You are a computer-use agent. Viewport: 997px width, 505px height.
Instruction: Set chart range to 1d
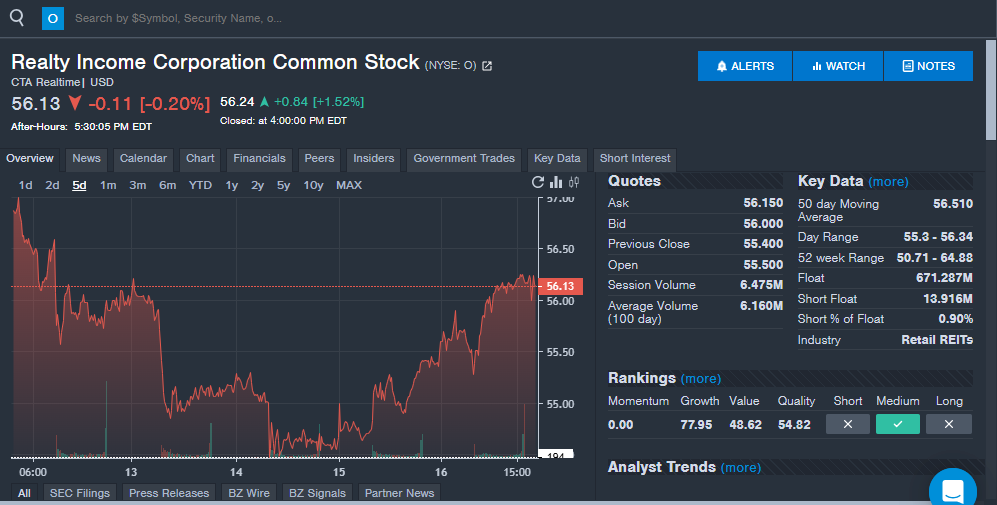[x=25, y=185]
